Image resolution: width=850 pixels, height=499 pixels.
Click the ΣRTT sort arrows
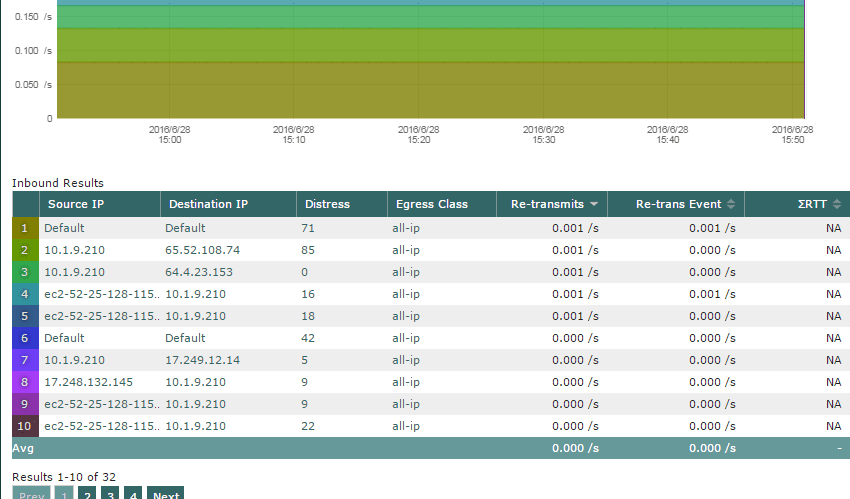[837, 204]
